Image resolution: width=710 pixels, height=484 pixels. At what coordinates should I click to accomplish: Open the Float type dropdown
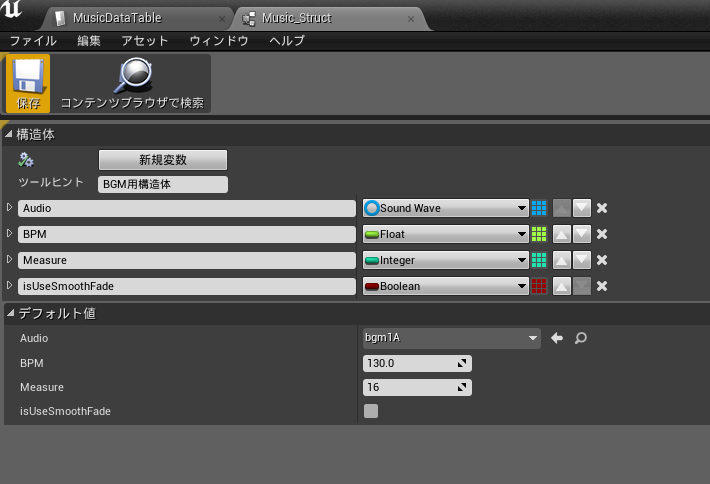446,234
